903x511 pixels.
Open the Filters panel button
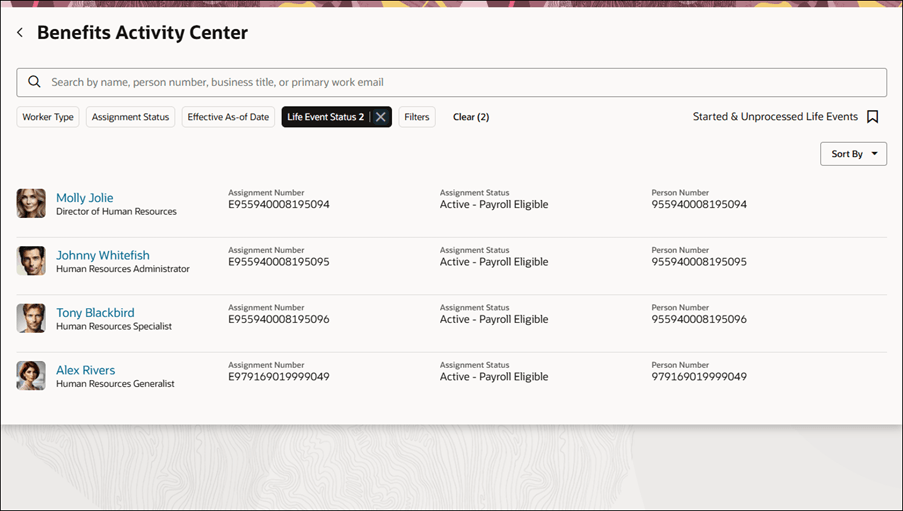417,117
